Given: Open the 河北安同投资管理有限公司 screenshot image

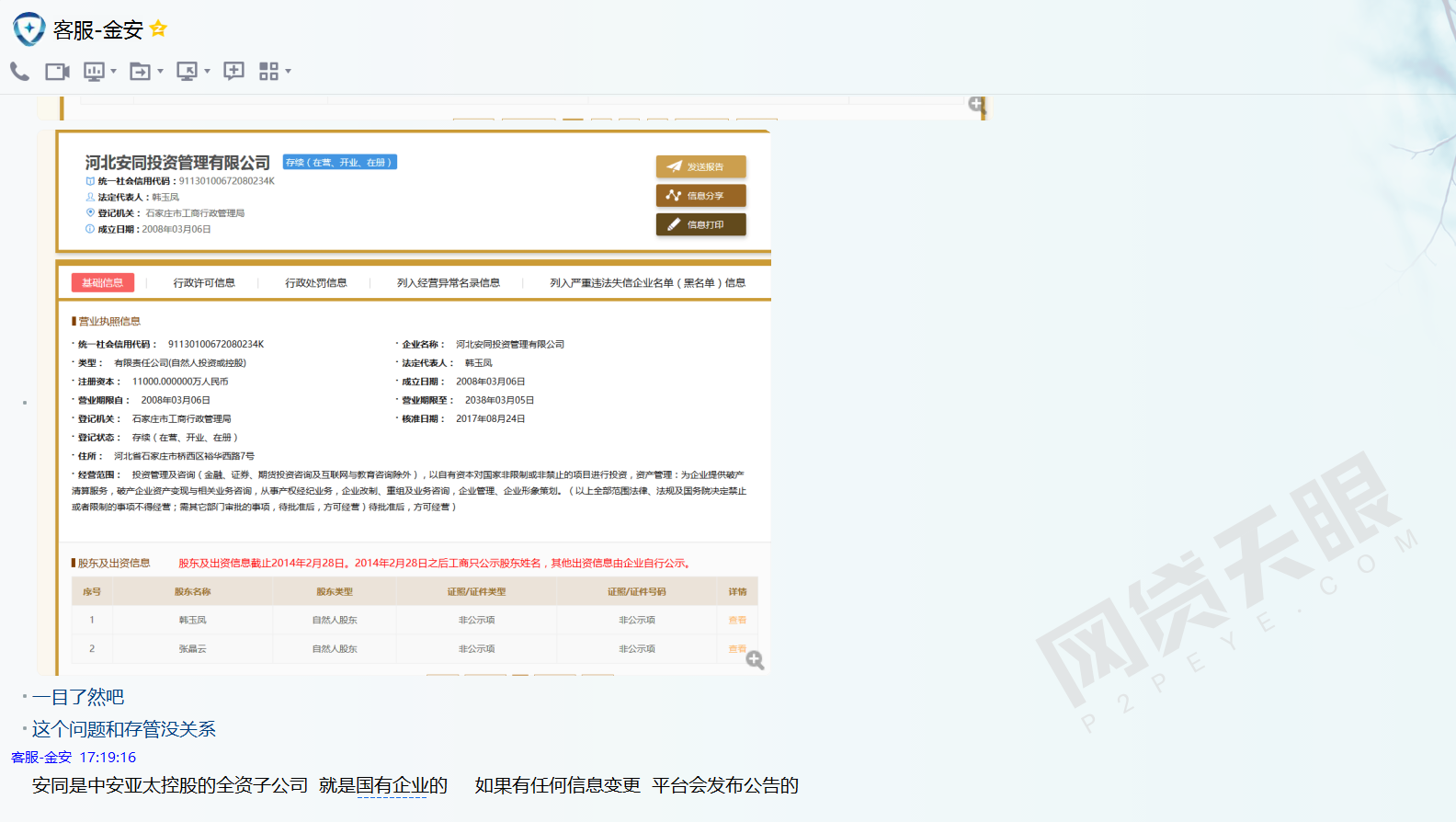Looking at the screenshot, I should click(x=404, y=403).
